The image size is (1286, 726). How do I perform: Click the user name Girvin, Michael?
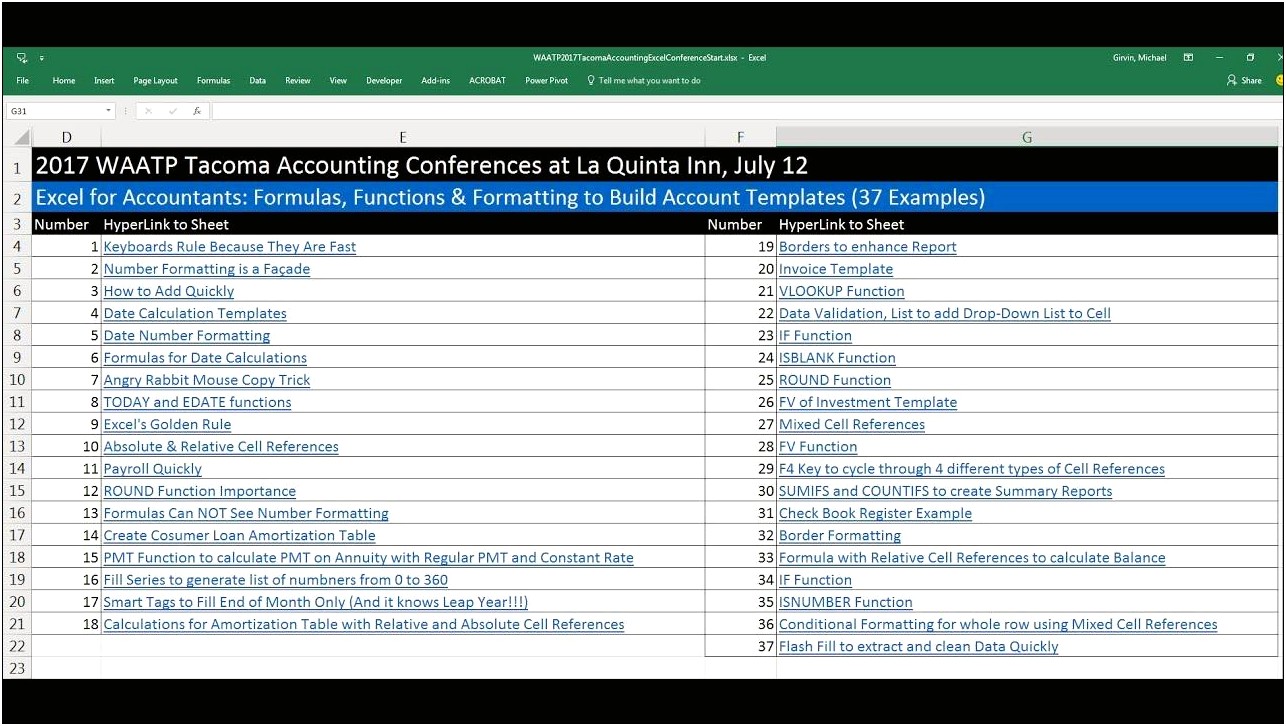pos(1139,58)
